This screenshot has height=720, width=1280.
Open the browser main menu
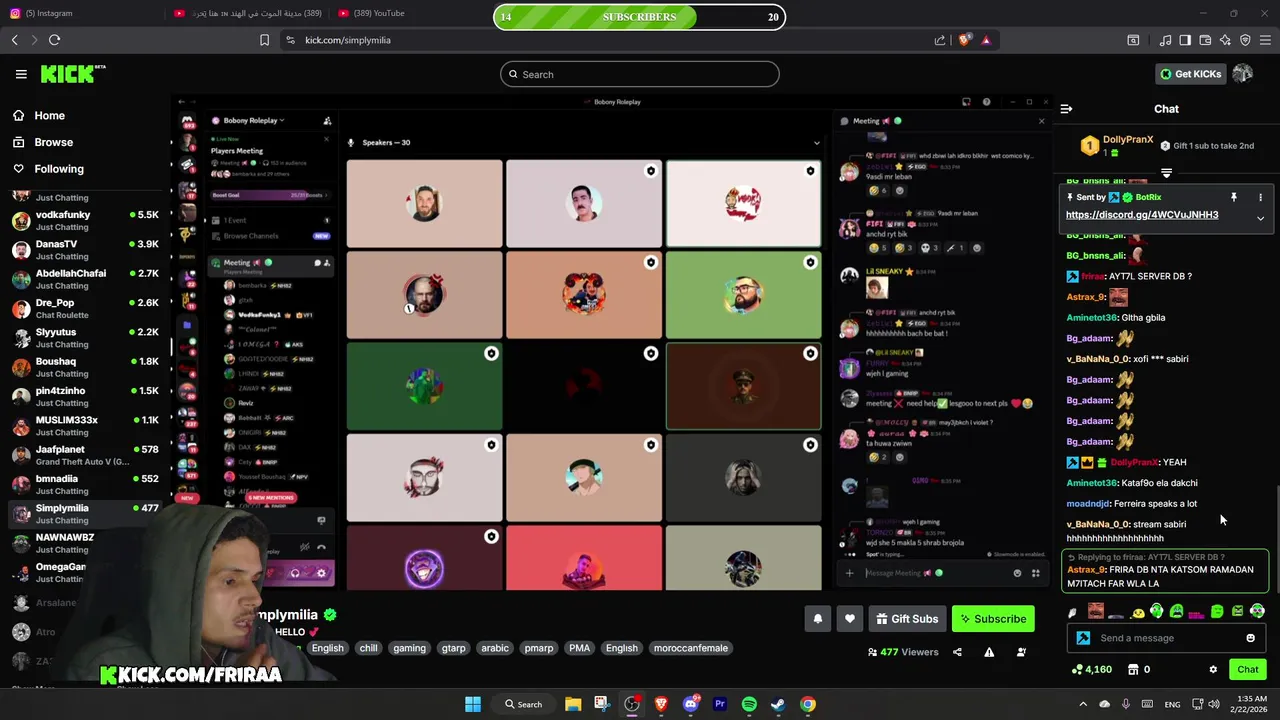click(1265, 40)
